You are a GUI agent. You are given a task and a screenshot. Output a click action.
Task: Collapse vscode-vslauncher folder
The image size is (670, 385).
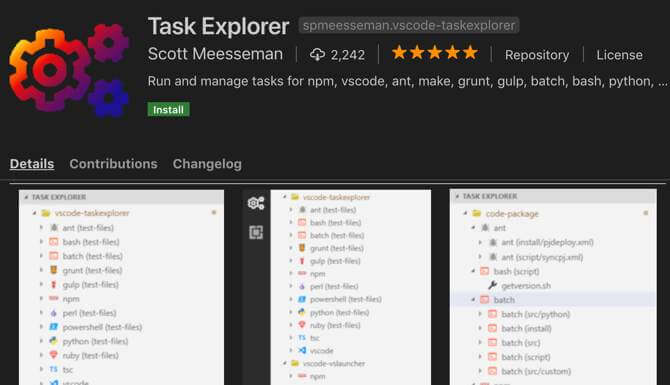285,363
